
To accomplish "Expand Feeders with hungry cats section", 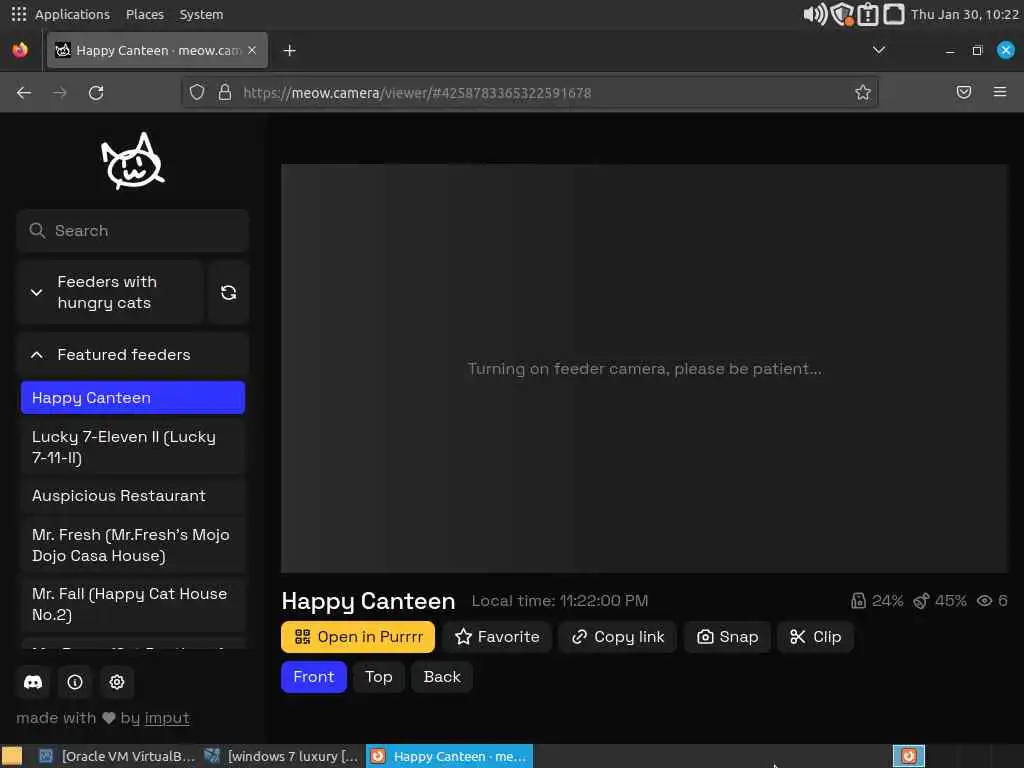I will (x=111, y=293).
